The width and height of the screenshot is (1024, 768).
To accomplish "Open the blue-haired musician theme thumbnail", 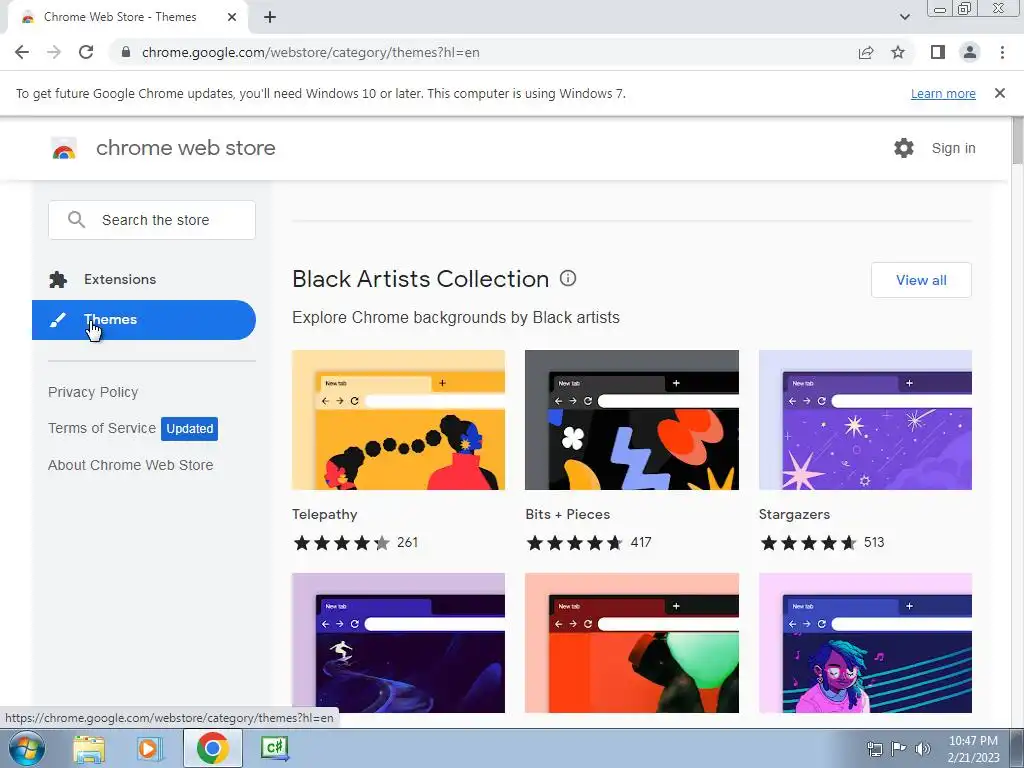I will click(865, 643).
